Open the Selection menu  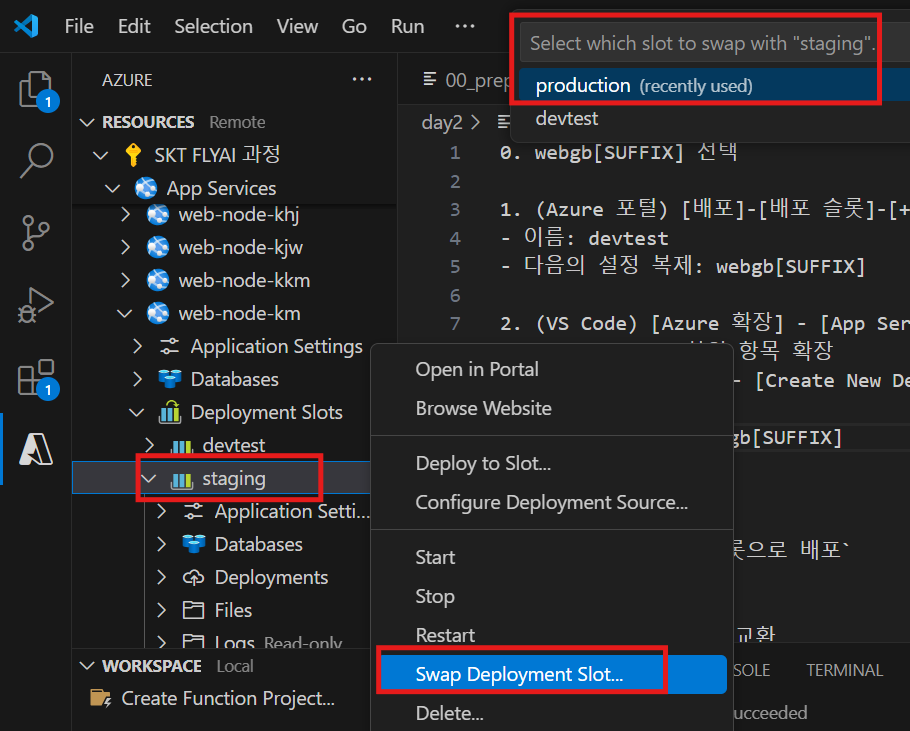[x=214, y=26]
